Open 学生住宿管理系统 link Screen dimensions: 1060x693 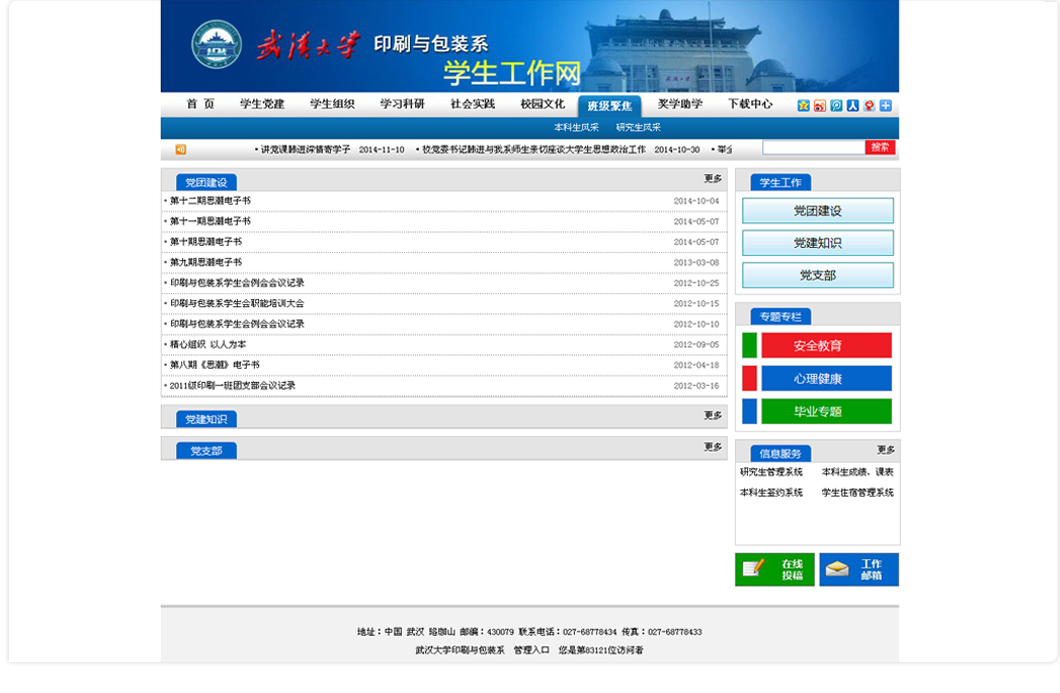pos(857,492)
